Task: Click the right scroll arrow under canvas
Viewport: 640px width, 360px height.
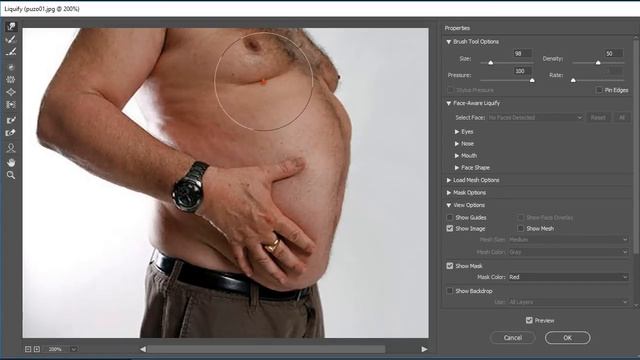Action: tap(424, 349)
